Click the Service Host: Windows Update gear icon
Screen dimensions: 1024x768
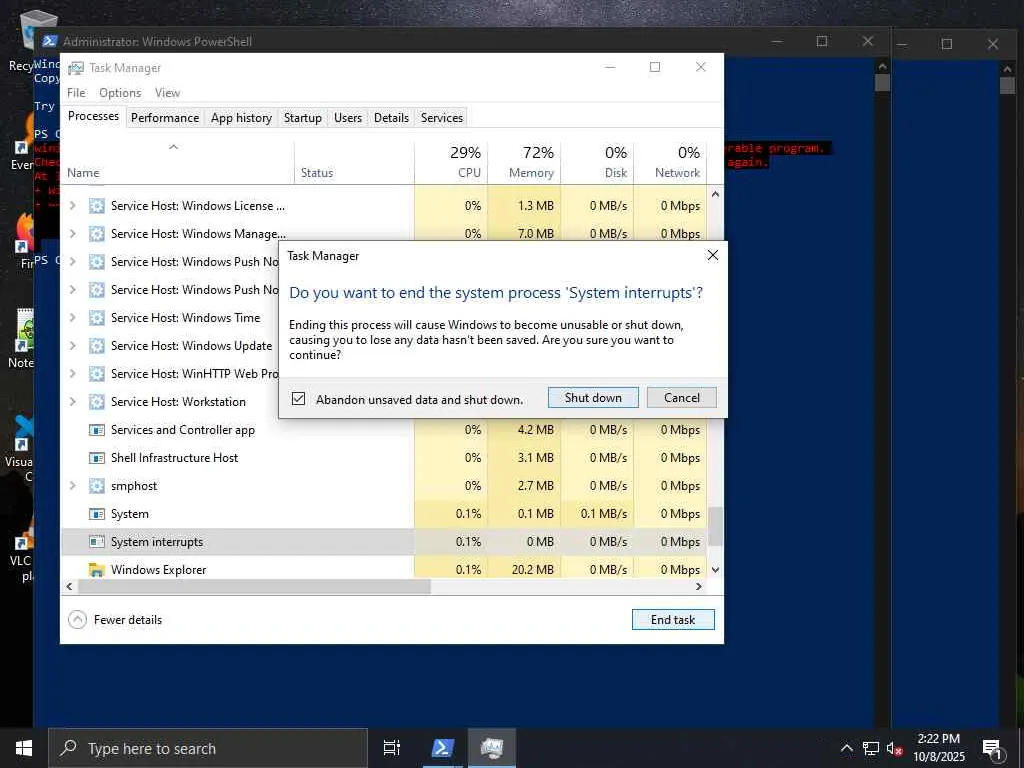97,346
